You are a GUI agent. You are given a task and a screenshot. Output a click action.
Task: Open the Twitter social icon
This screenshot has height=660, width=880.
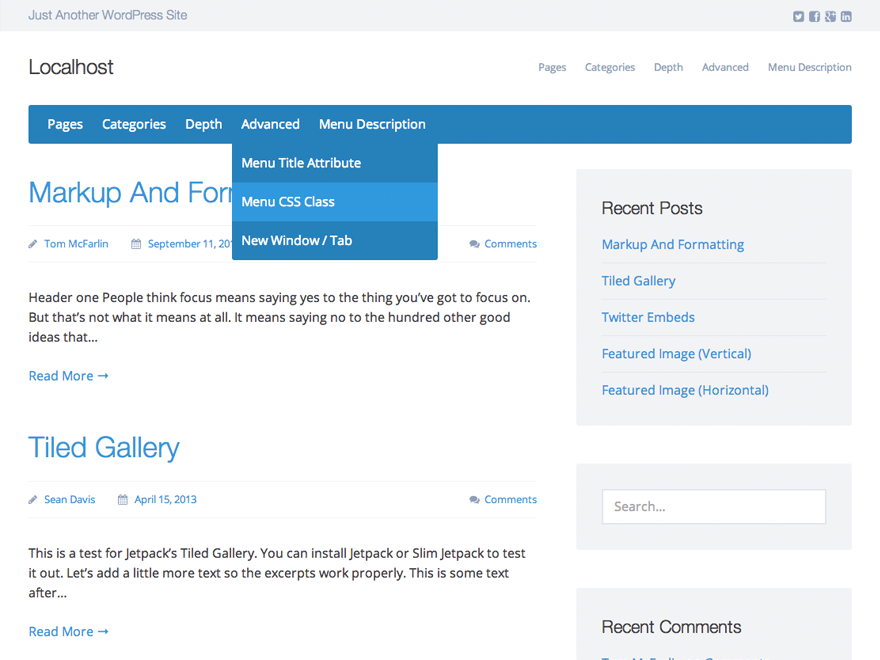click(x=798, y=16)
